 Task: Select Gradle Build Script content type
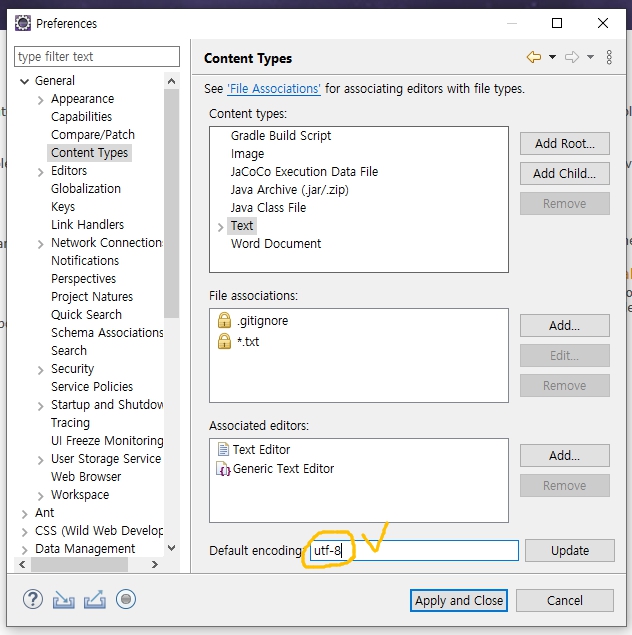281,135
